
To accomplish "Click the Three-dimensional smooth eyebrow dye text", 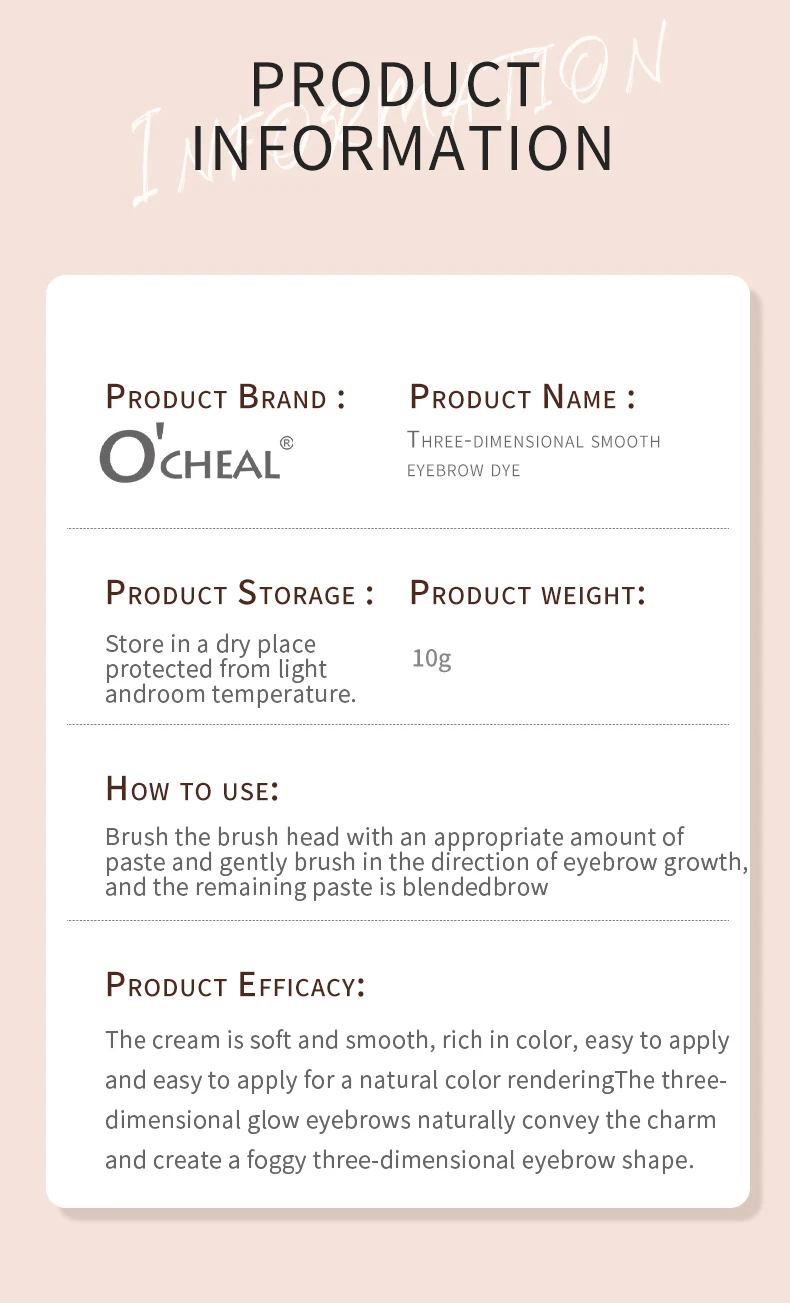I will [533, 454].
